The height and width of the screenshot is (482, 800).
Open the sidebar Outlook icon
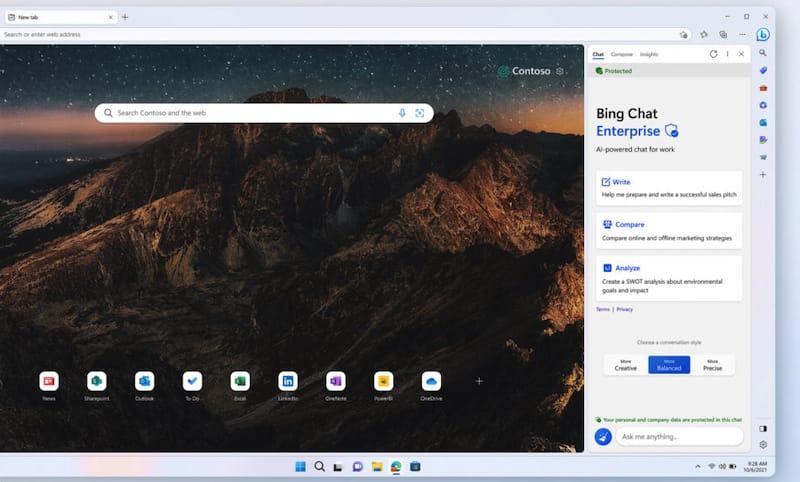[x=763, y=122]
